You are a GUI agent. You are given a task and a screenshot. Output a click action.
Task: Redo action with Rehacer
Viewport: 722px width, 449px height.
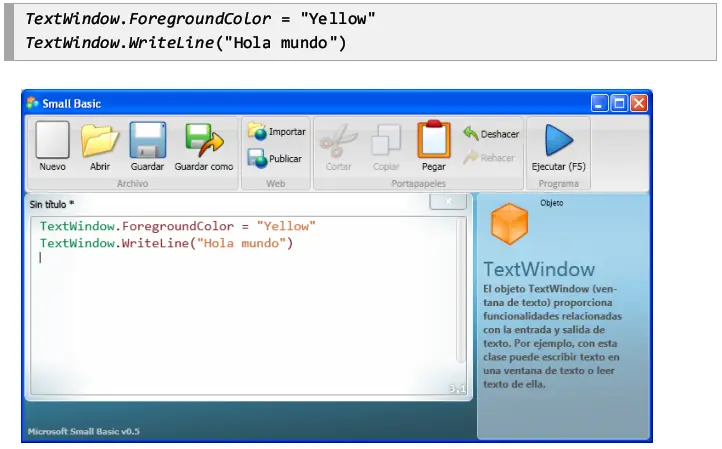[489, 158]
